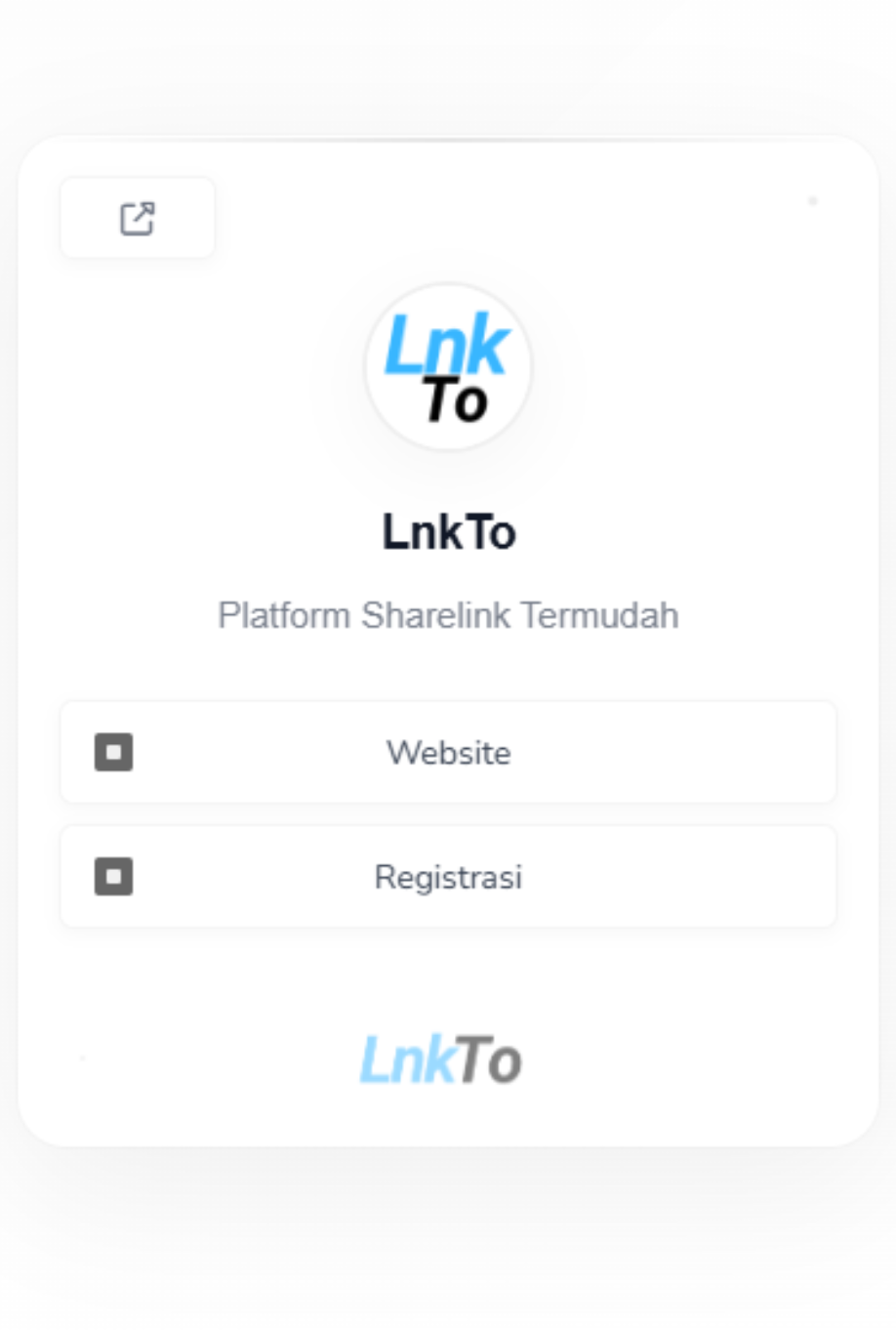The height and width of the screenshot is (1330, 896).
Task: Click the square icon beside Website
Action: click(x=113, y=753)
